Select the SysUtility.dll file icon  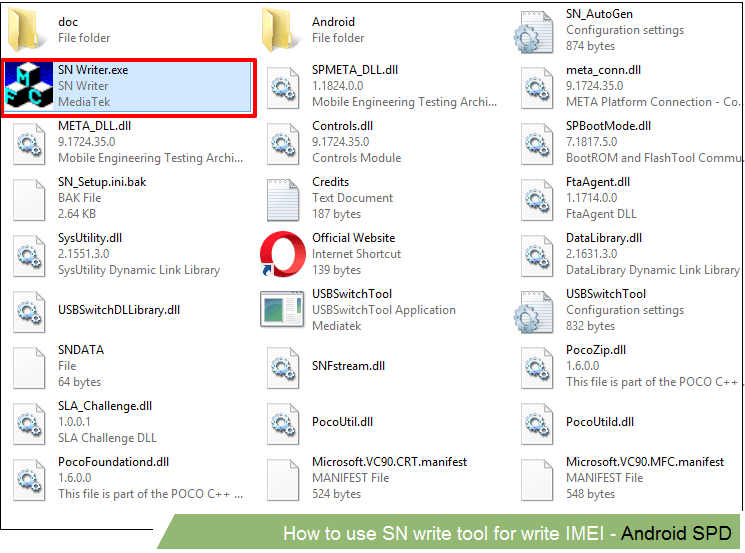29,256
